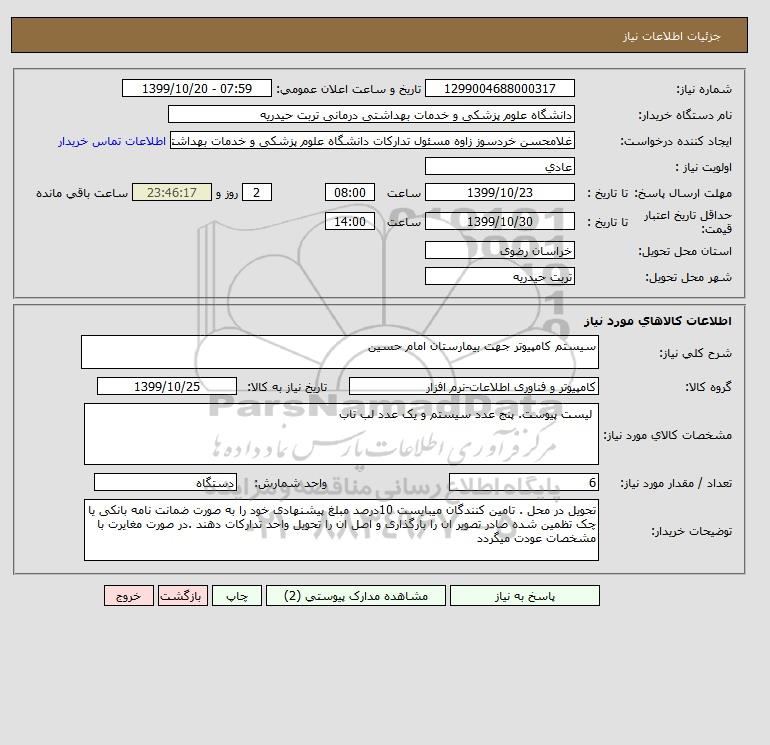Image resolution: width=770 pixels, height=745 pixels.
Task: Select the need number field 1299004688000317
Action: click(x=499, y=88)
